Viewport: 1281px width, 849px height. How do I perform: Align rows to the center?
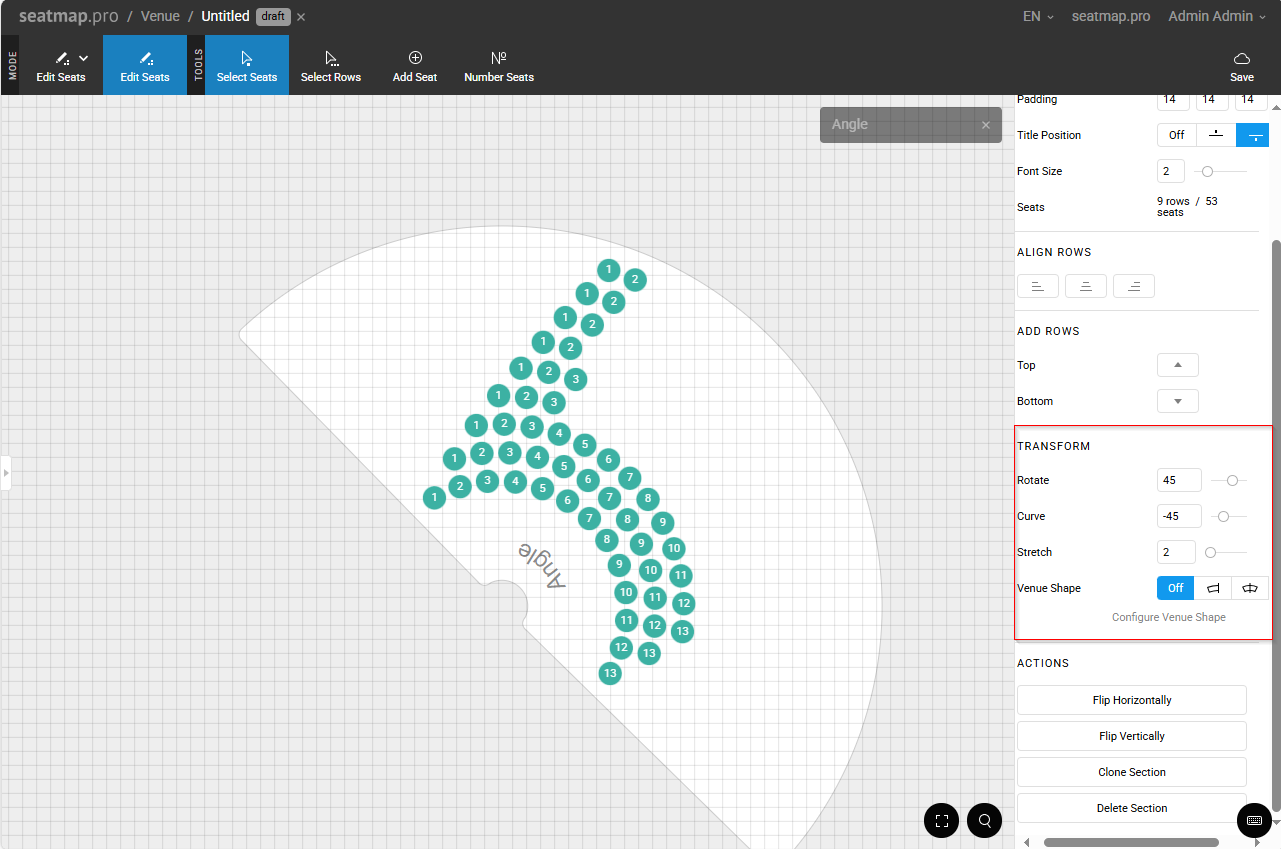coord(1085,287)
